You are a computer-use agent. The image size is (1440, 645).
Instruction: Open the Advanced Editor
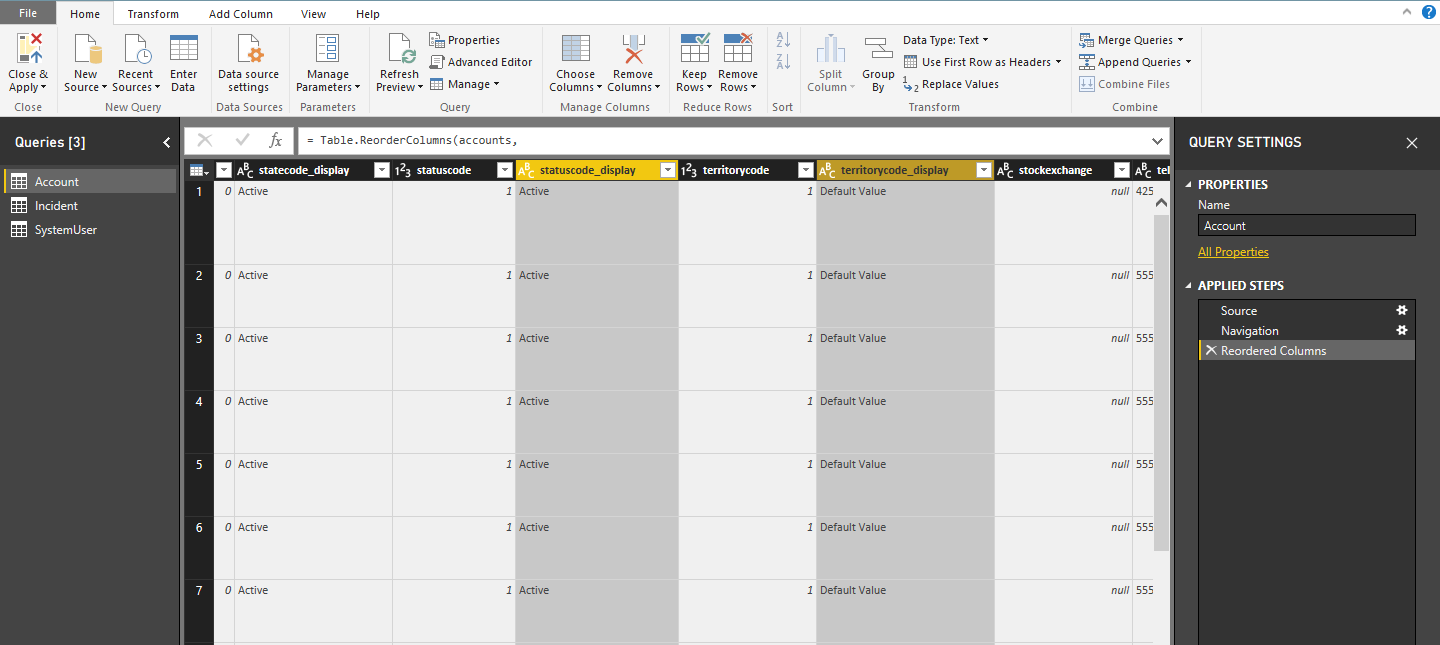481,61
